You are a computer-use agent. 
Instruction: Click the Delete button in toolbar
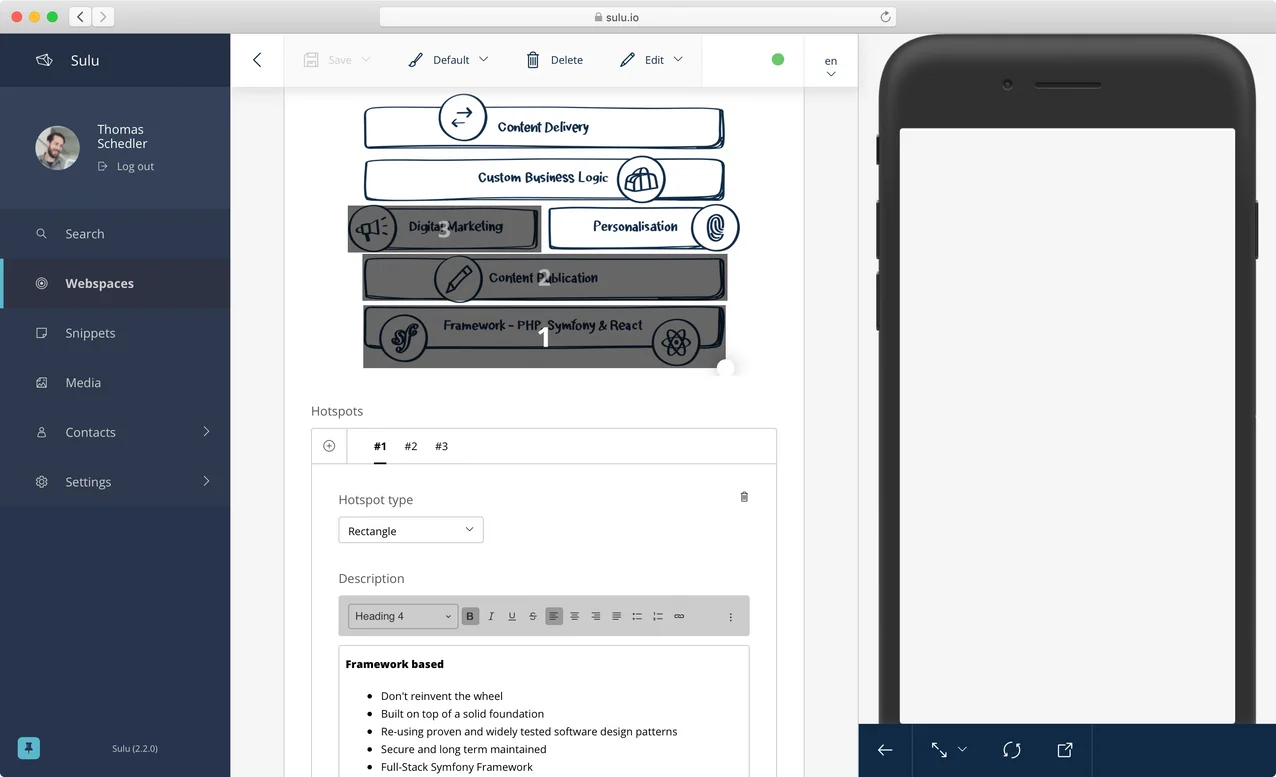tap(555, 60)
